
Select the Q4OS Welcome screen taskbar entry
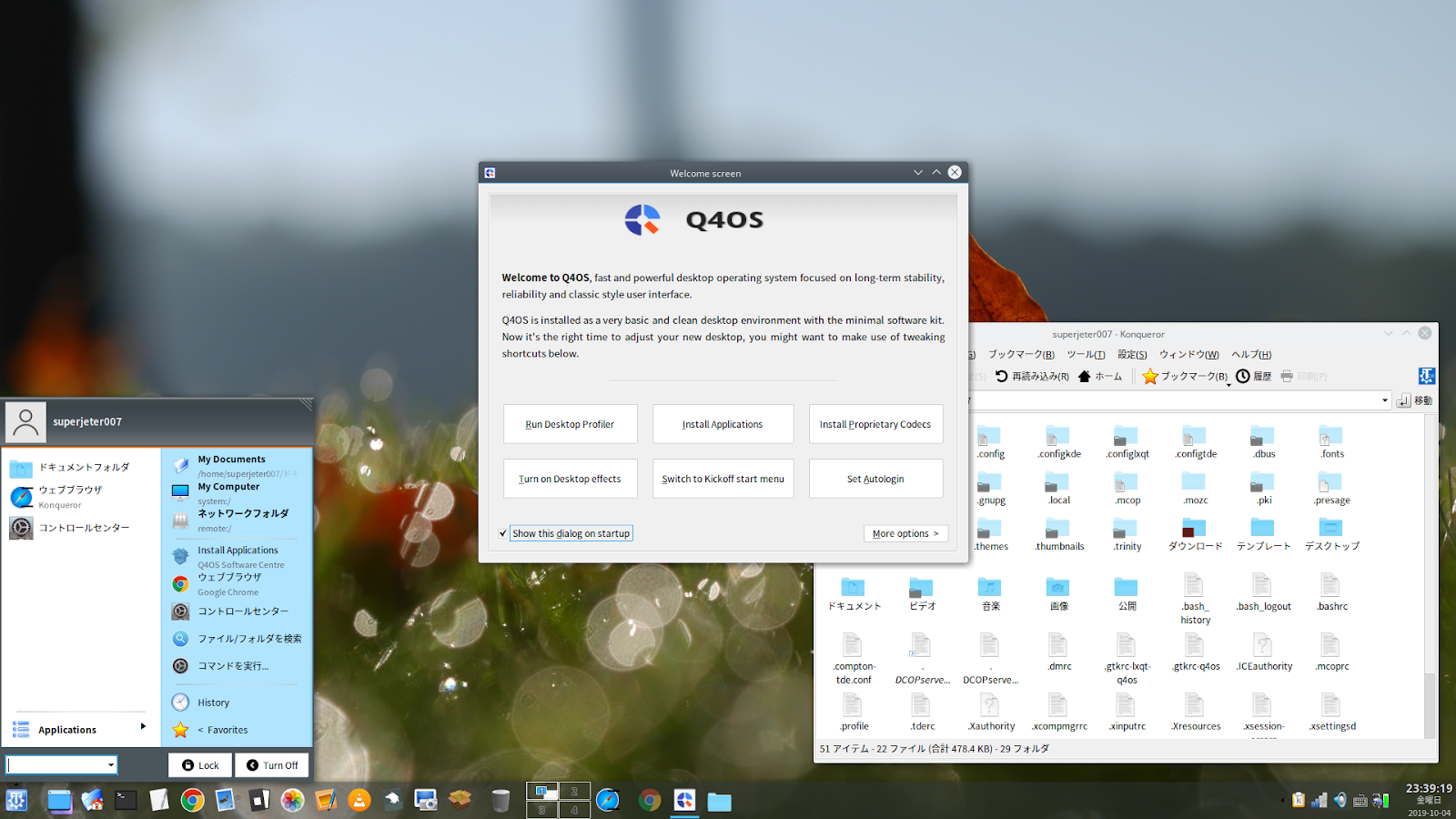pyautogui.click(x=684, y=800)
